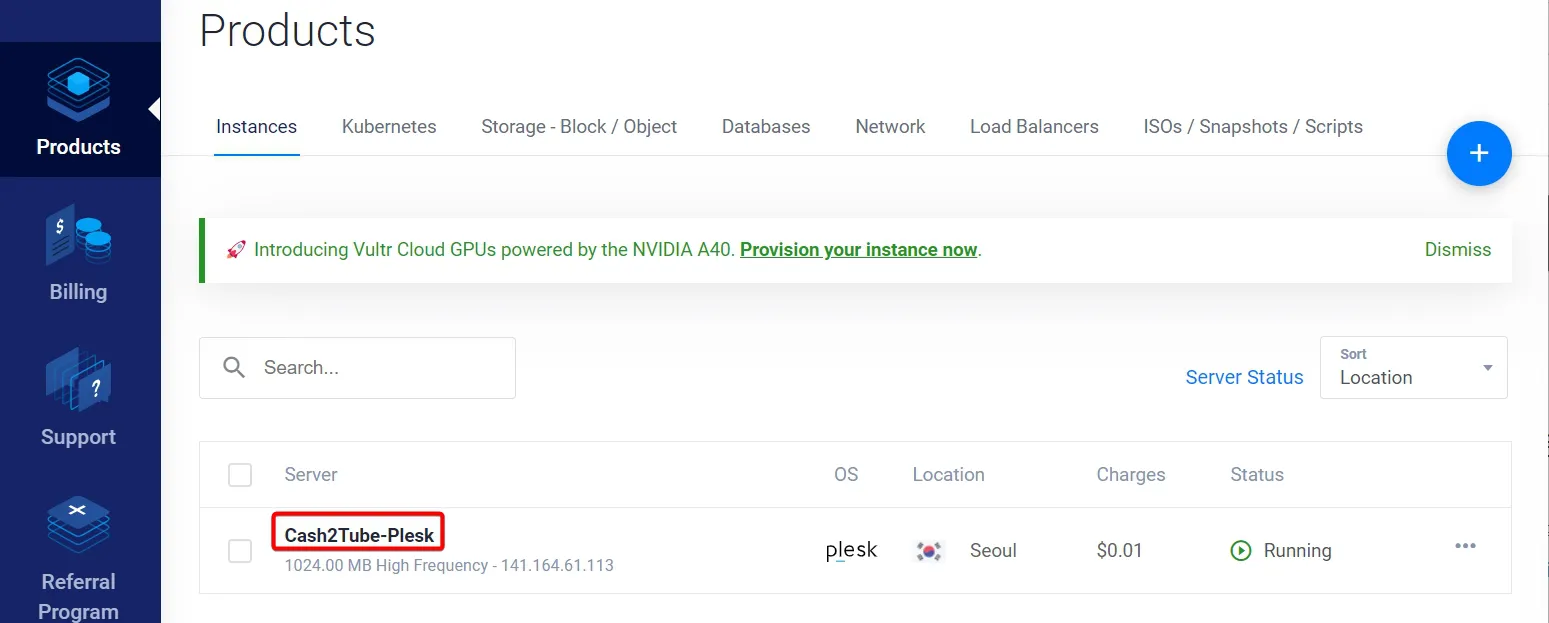Image resolution: width=1549 pixels, height=623 pixels.
Task: Open the Support sidebar icon
Action: pyautogui.click(x=78, y=380)
